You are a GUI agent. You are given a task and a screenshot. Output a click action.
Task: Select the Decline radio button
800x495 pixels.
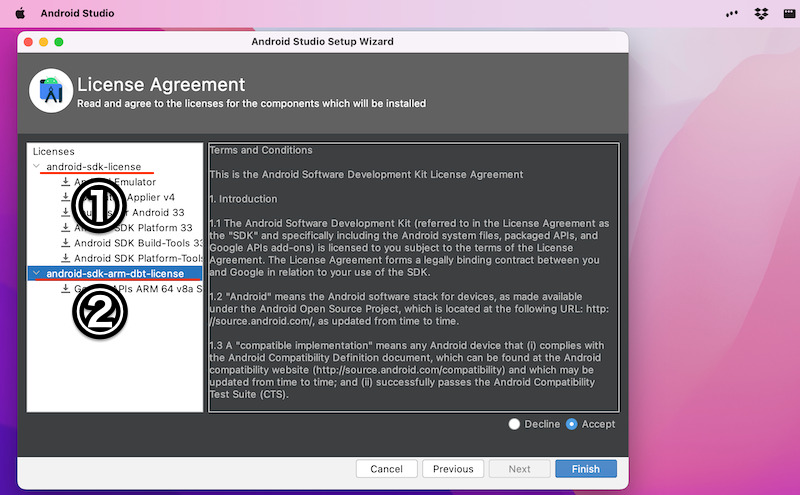515,424
